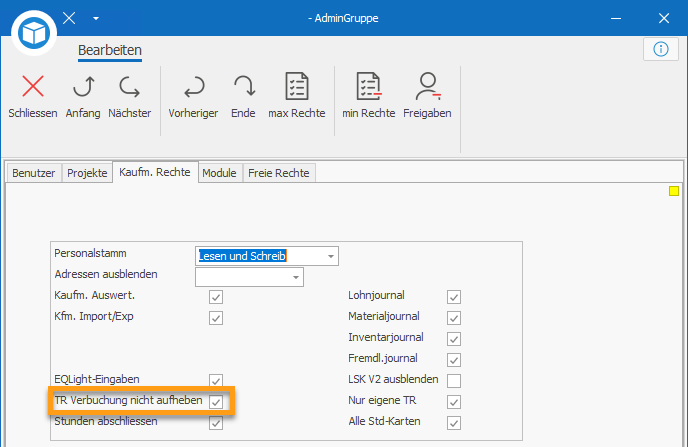
Task: Toggle the Fremdl.journal checkbox
Action: point(454,360)
